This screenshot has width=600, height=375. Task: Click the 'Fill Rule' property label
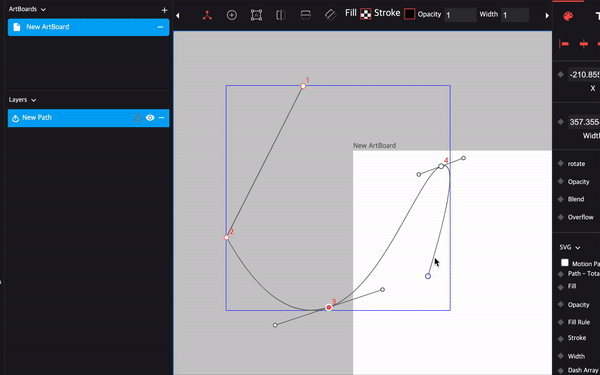click(579, 322)
